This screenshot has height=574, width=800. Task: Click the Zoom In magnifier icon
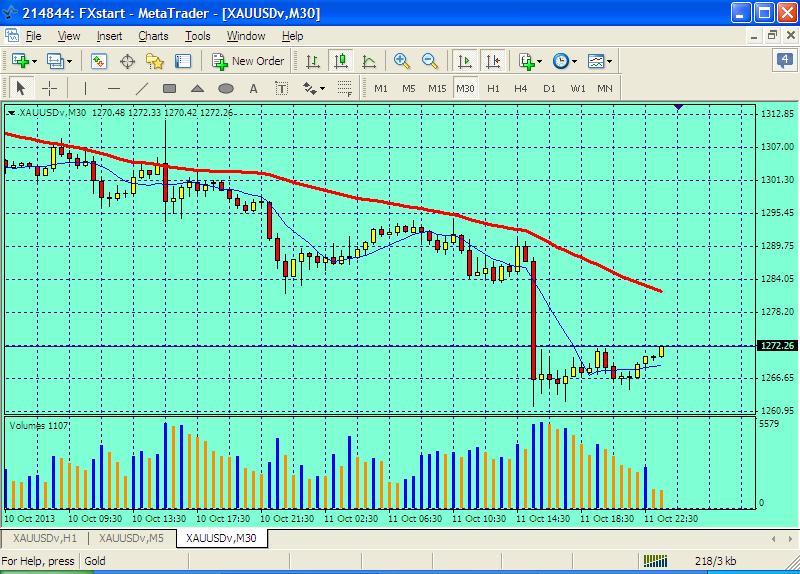click(403, 61)
